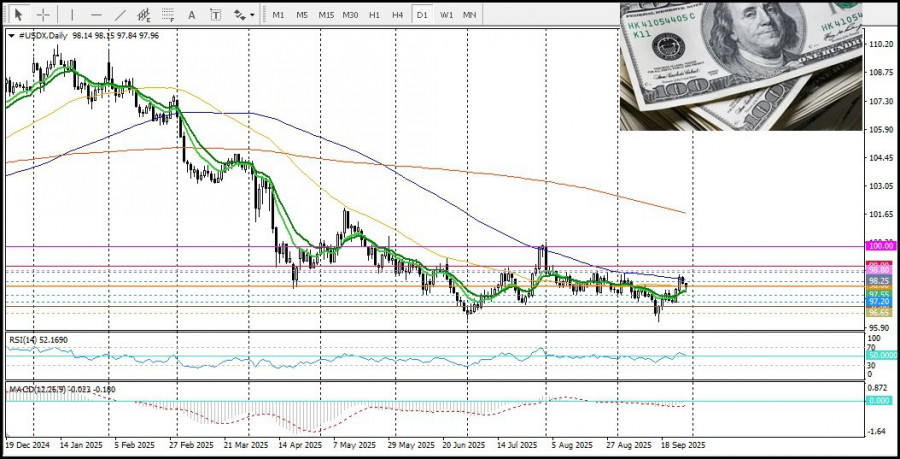Switch to H4 timeframe

point(398,15)
